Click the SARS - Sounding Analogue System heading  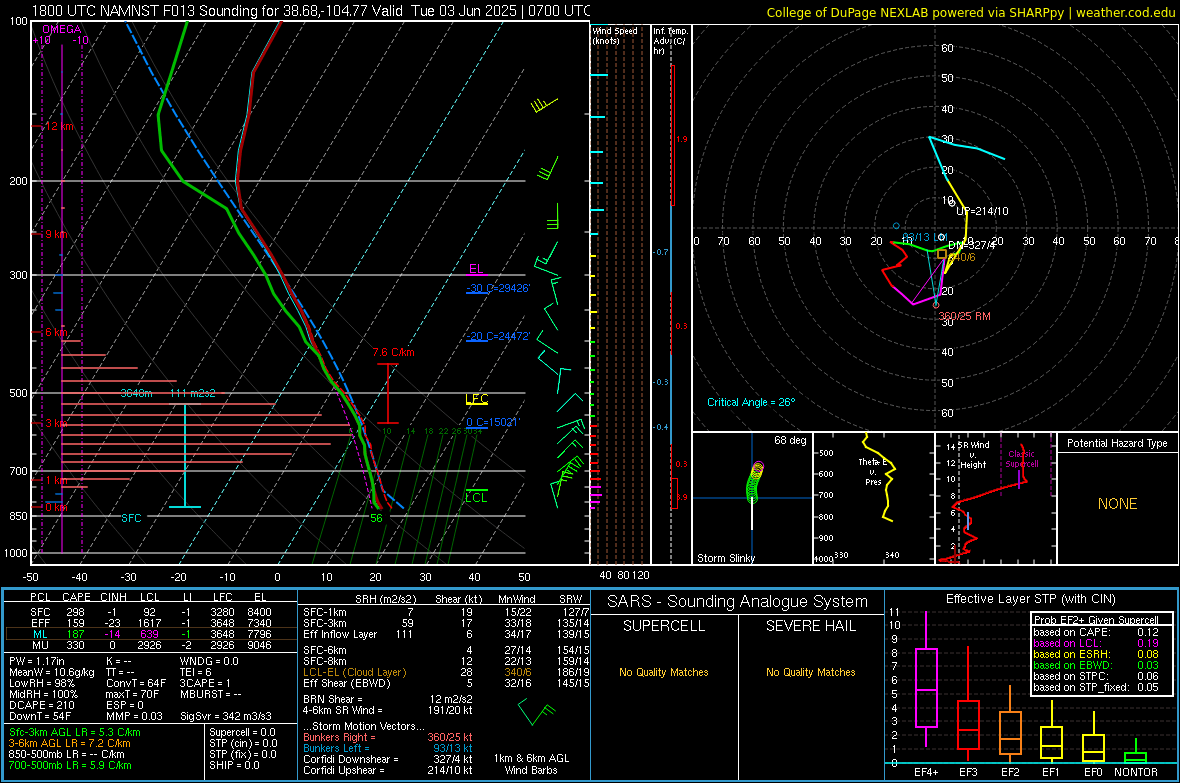(738, 602)
